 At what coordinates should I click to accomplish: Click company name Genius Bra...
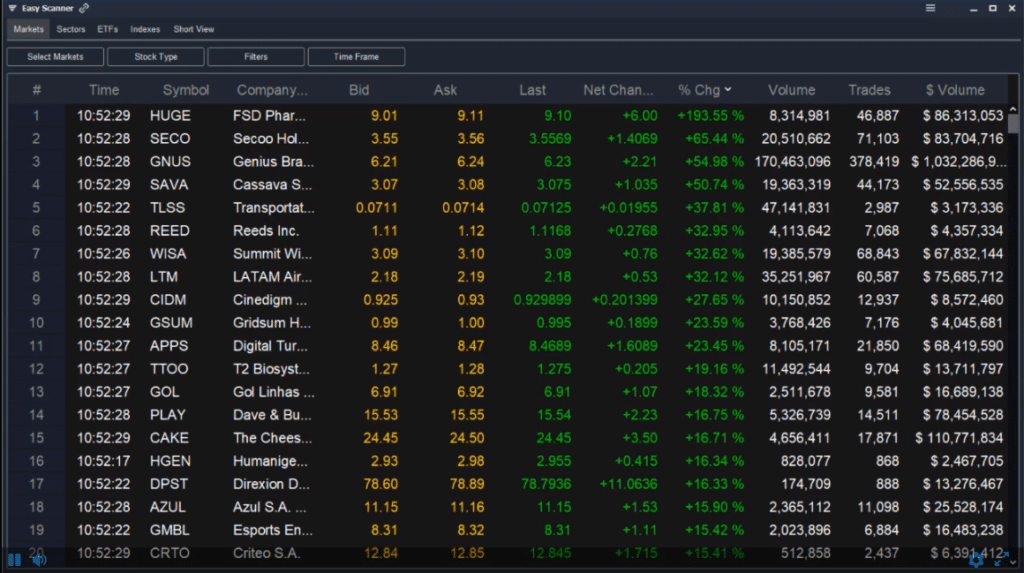[273, 161]
